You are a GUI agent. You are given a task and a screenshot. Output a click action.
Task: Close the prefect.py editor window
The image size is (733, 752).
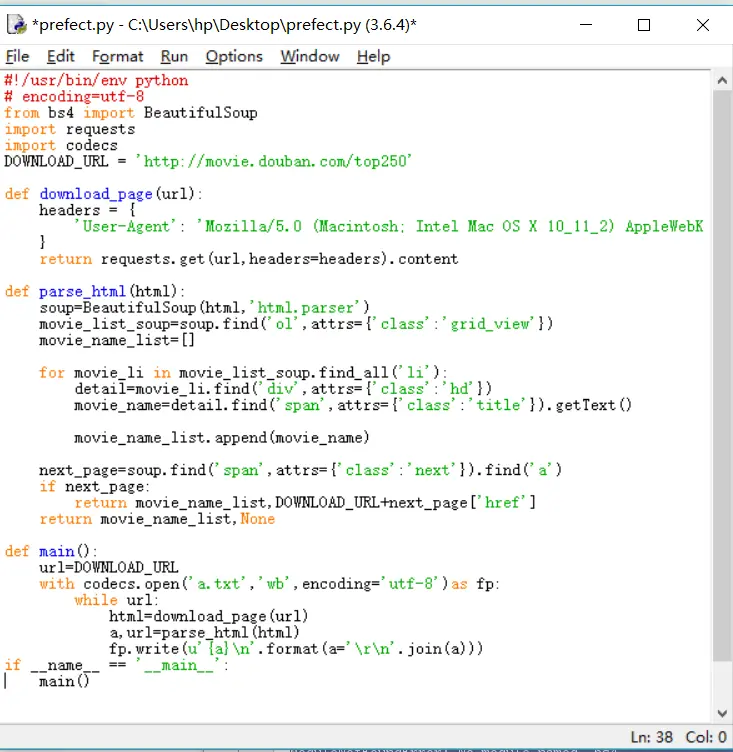tap(703, 24)
